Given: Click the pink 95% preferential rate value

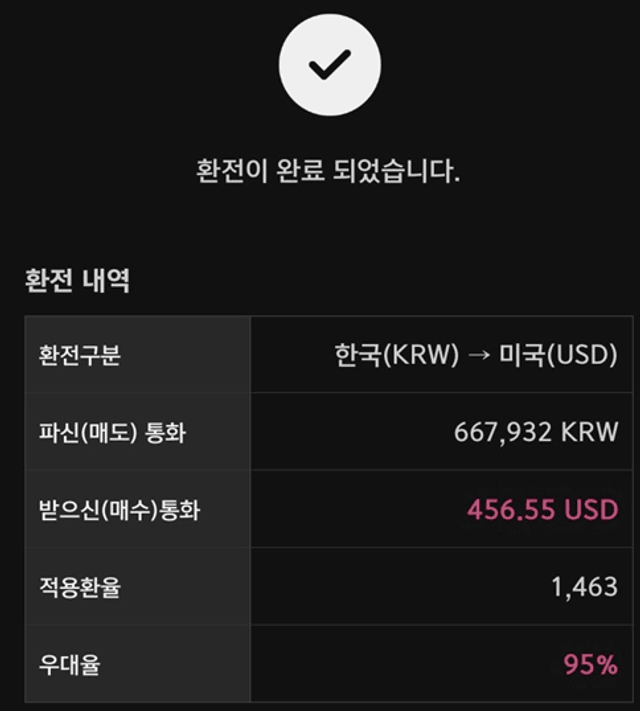Looking at the screenshot, I should [x=591, y=665].
